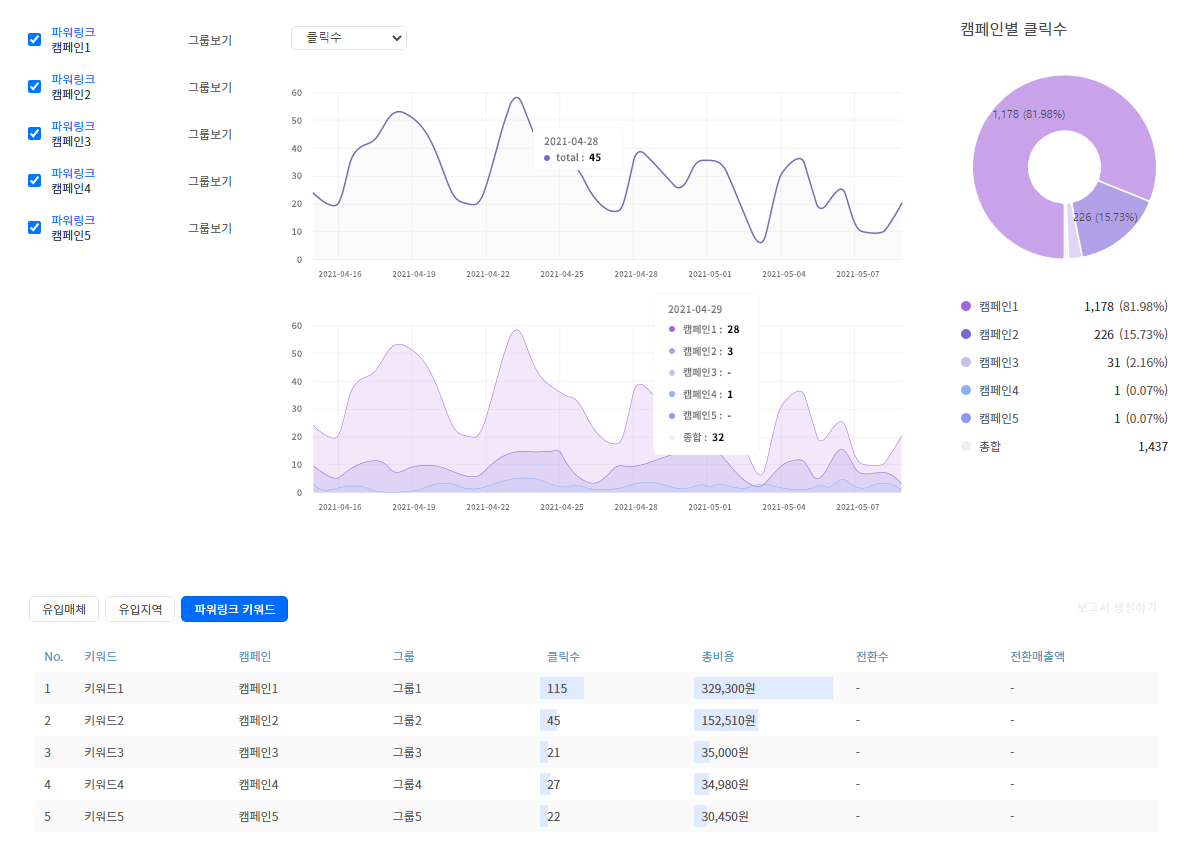Open the 클릭수 metric dropdown
1200x853 pixels.
coord(349,37)
